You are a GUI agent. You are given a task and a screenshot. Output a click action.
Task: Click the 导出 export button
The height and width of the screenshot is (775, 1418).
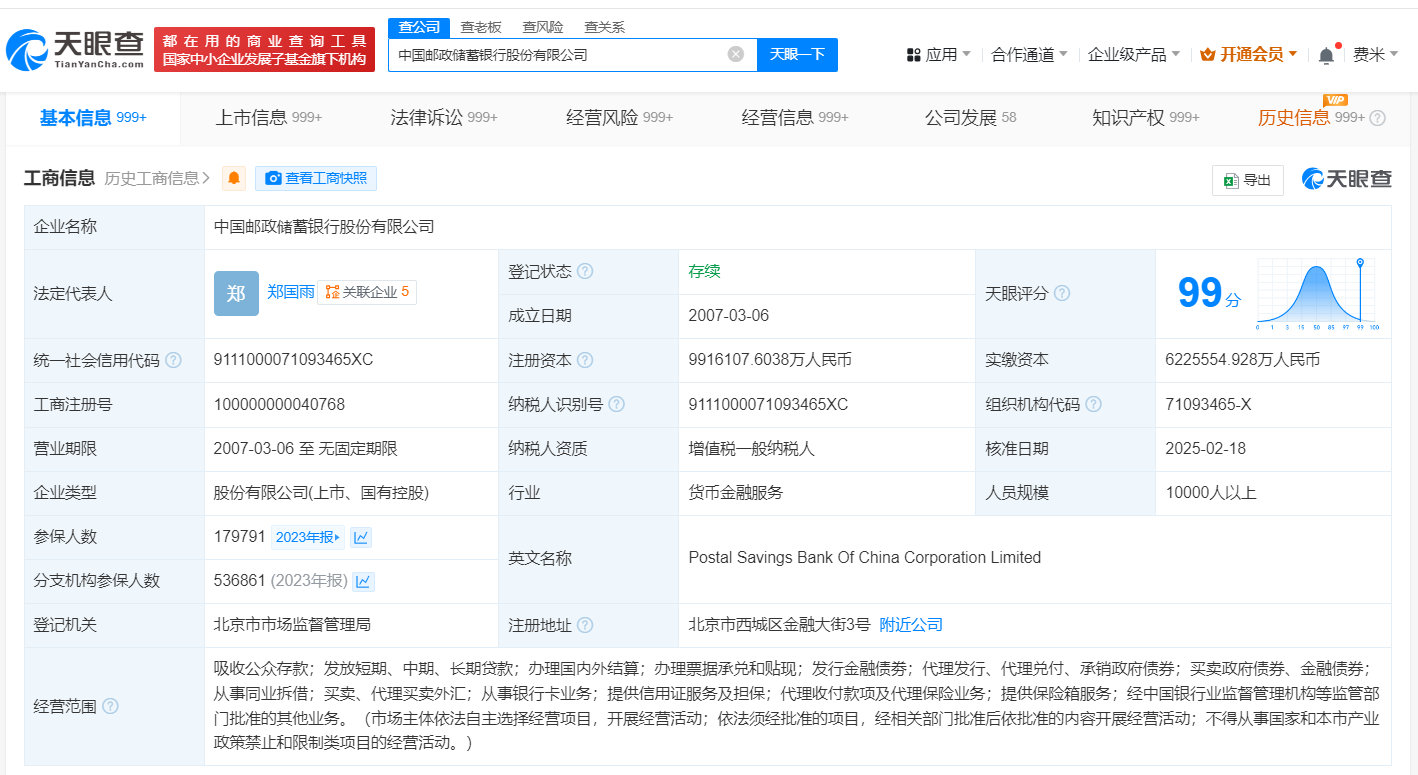tap(1248, 180)
